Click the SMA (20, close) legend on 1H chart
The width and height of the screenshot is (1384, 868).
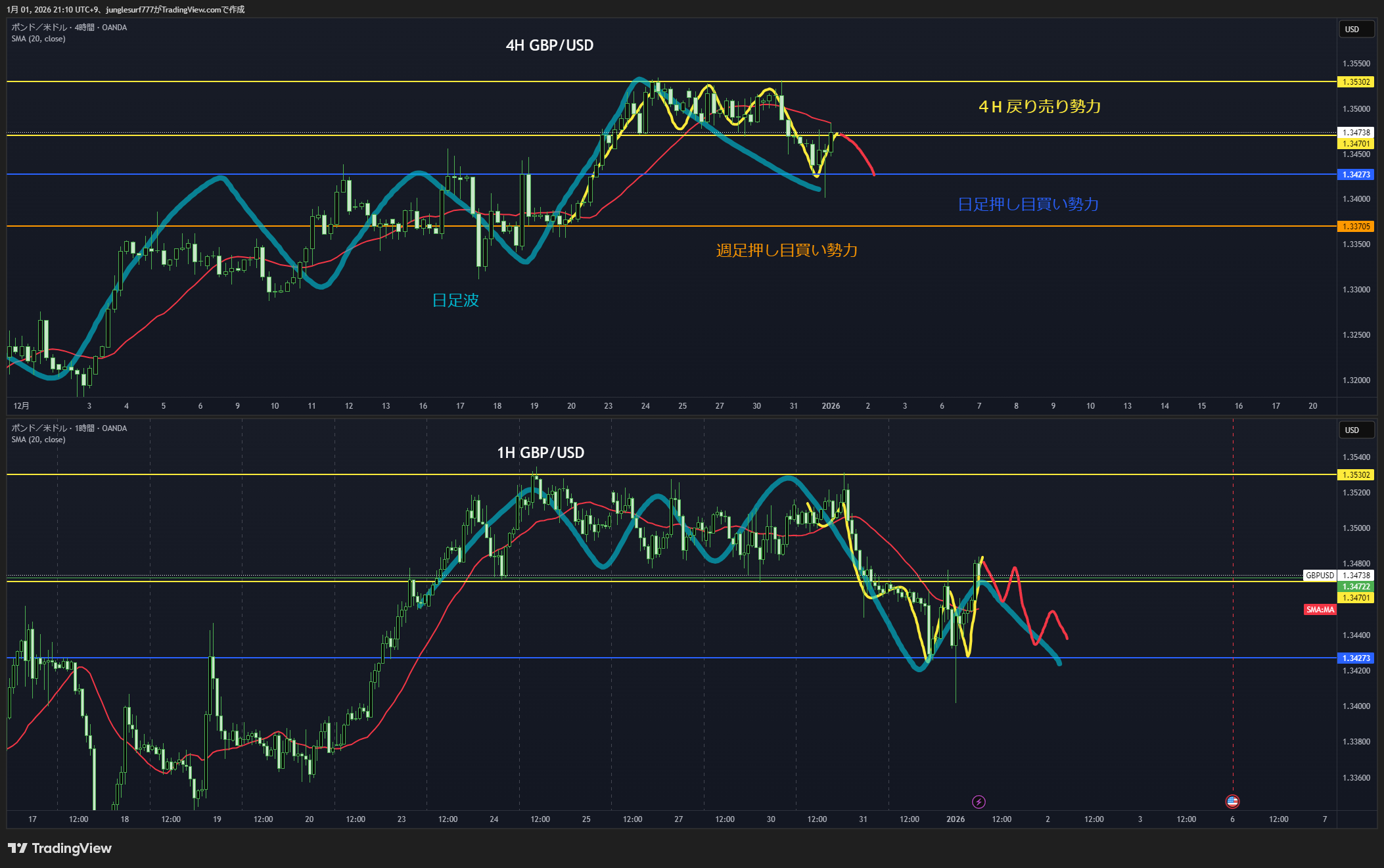click(x=38, y=440)
